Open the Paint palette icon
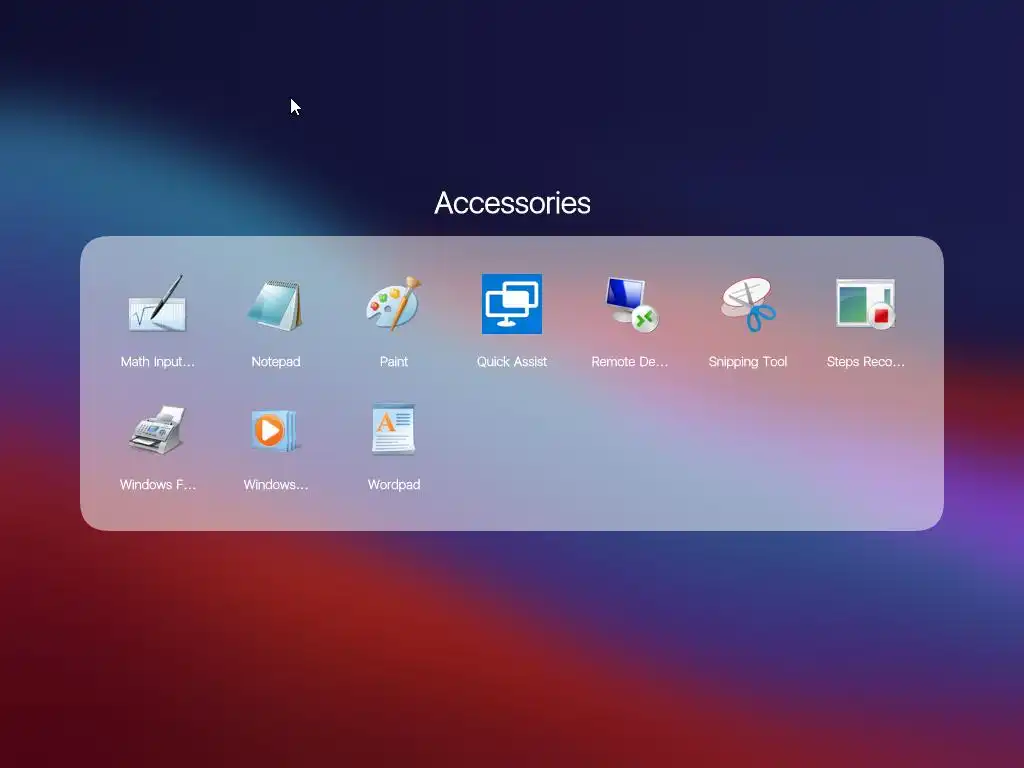 [x=394, y=304]
